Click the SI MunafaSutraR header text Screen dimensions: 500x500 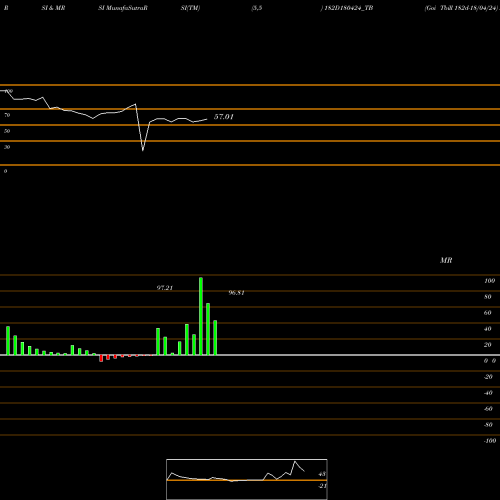pos(123,8)
